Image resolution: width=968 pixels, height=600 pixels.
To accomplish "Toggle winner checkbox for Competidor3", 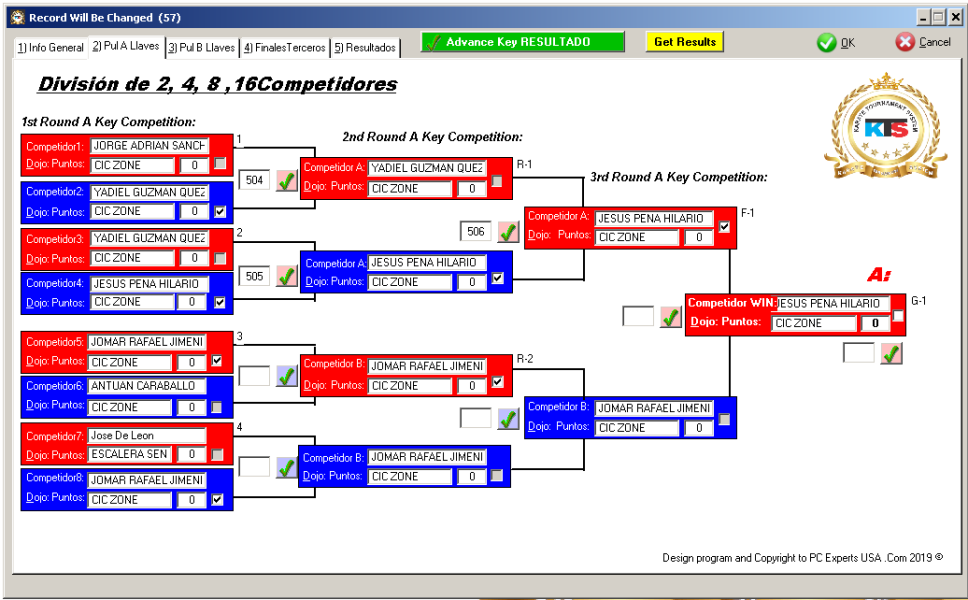I will pyautogui.click(x=220, y=257).
